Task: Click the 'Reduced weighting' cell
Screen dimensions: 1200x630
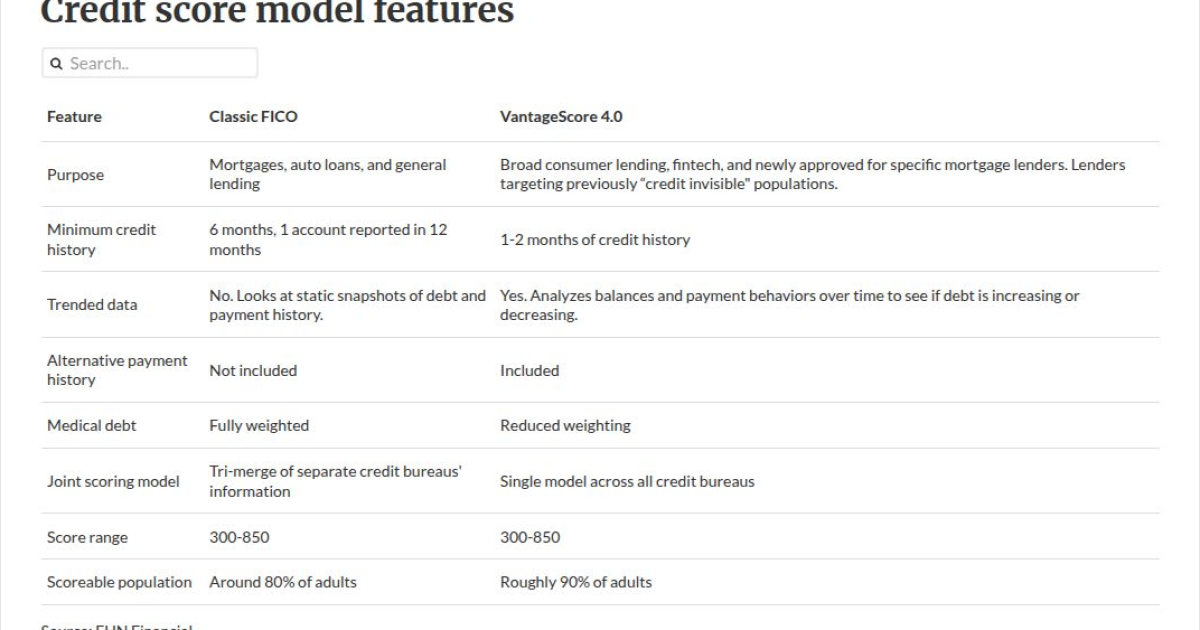Action: point(565,426)
